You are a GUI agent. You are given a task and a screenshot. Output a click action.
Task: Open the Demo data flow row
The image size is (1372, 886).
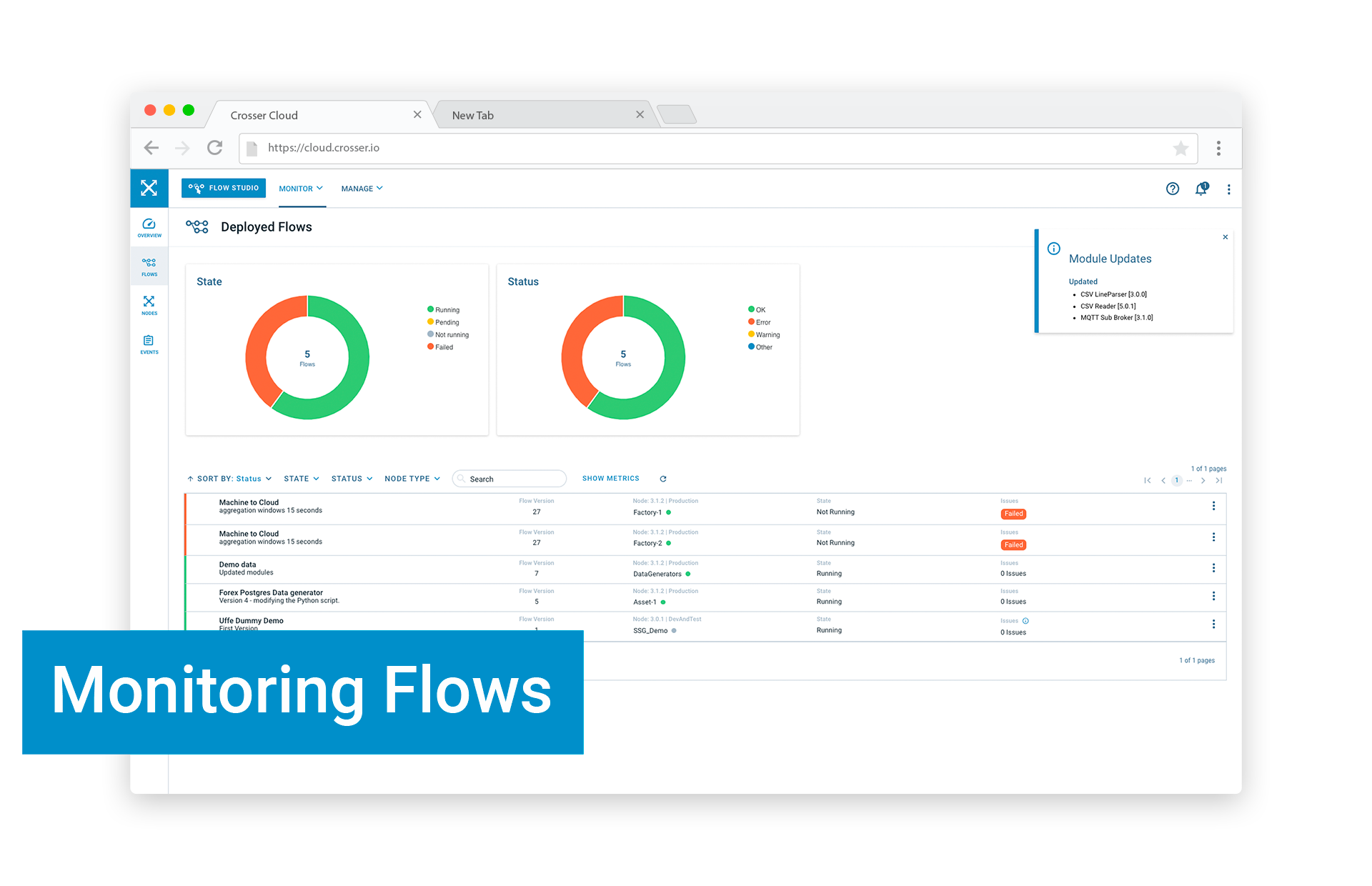pyautogui.click(x=706, y=569)
